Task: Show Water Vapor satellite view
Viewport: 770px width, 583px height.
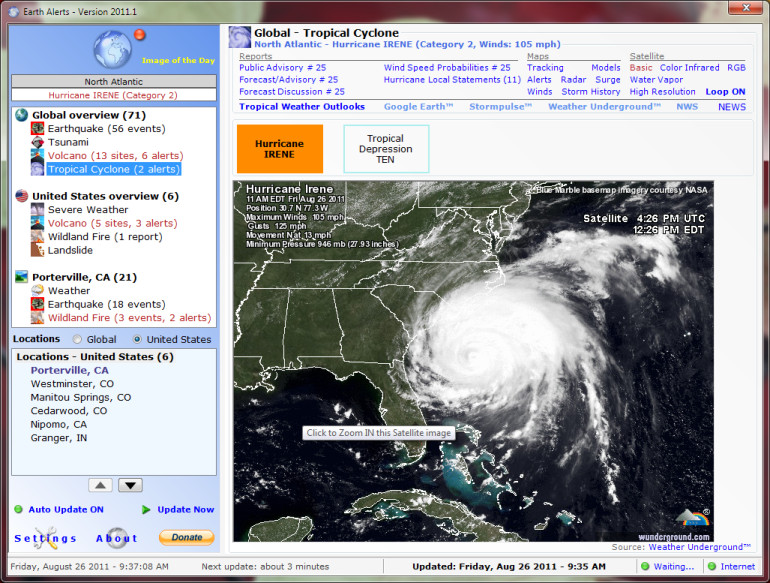Action: point(657,80)
